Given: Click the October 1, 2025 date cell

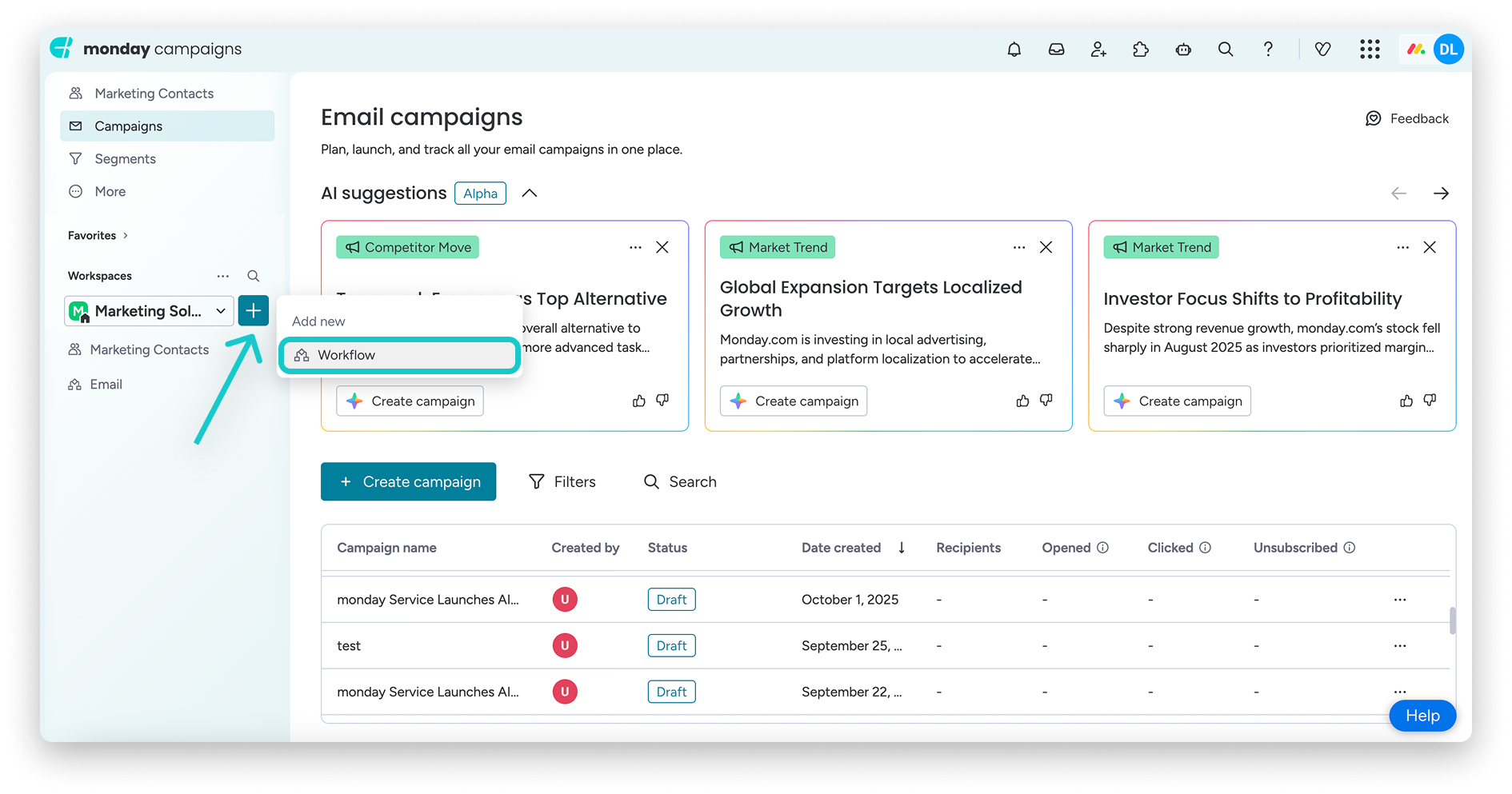Looking at the screenshot, I should (850, 600).
